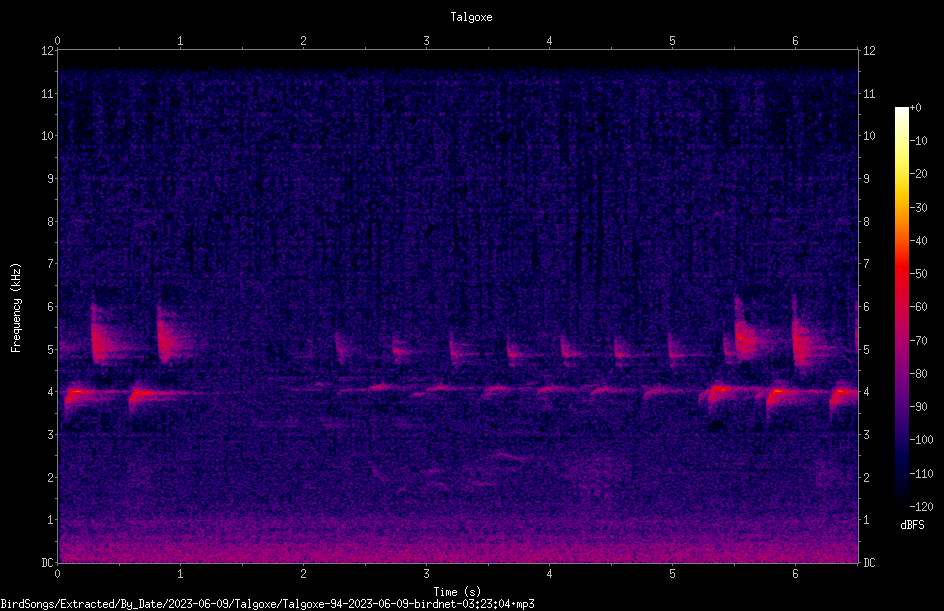Click the "3" second tick on the top time axis
The height and width of the screenshot is (611, 944).
(x=426, y=41)
